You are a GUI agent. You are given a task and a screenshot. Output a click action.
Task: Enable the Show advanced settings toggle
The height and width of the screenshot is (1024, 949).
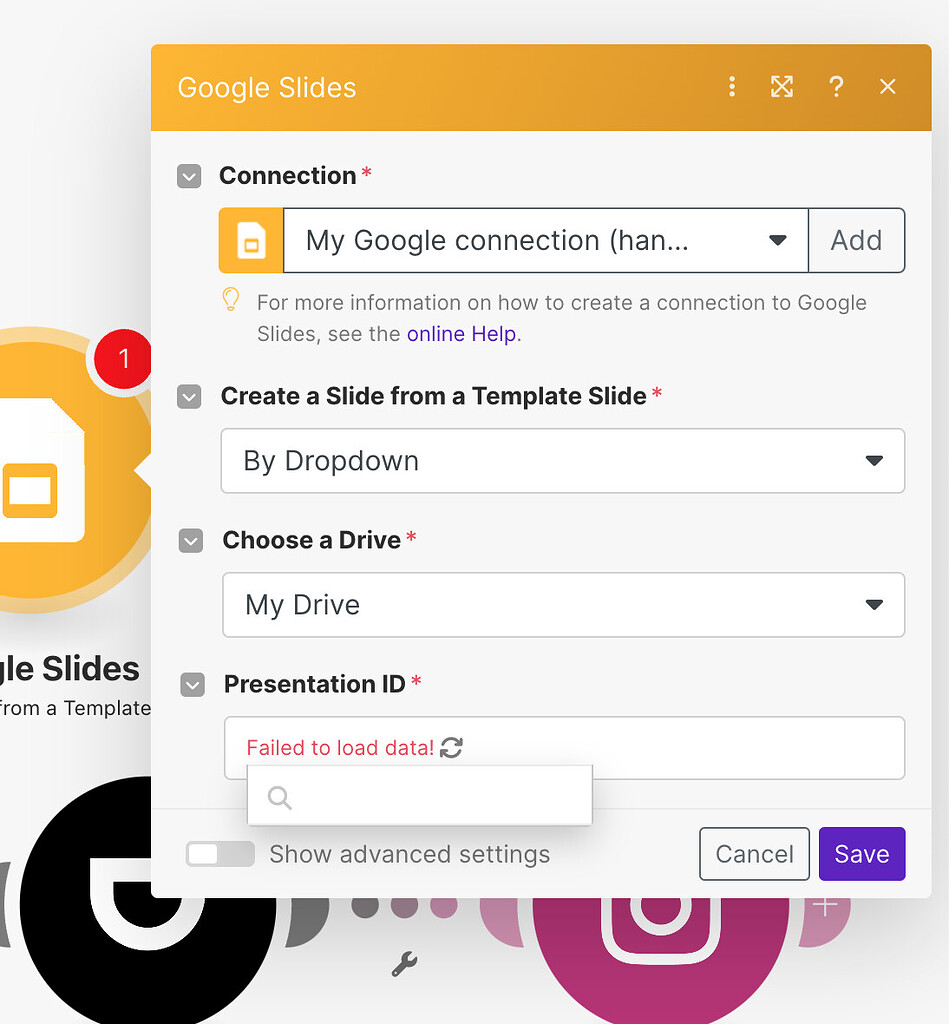tap(220, 854)
